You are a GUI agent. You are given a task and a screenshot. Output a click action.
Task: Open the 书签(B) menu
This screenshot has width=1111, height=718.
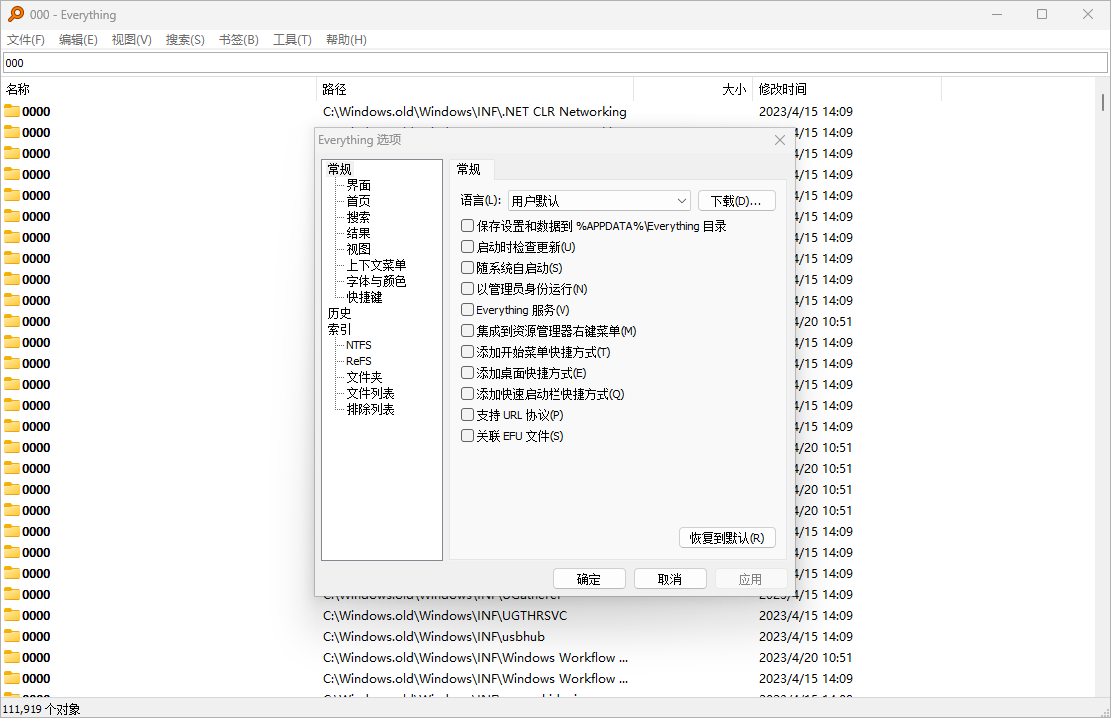[x=238, y=40]
